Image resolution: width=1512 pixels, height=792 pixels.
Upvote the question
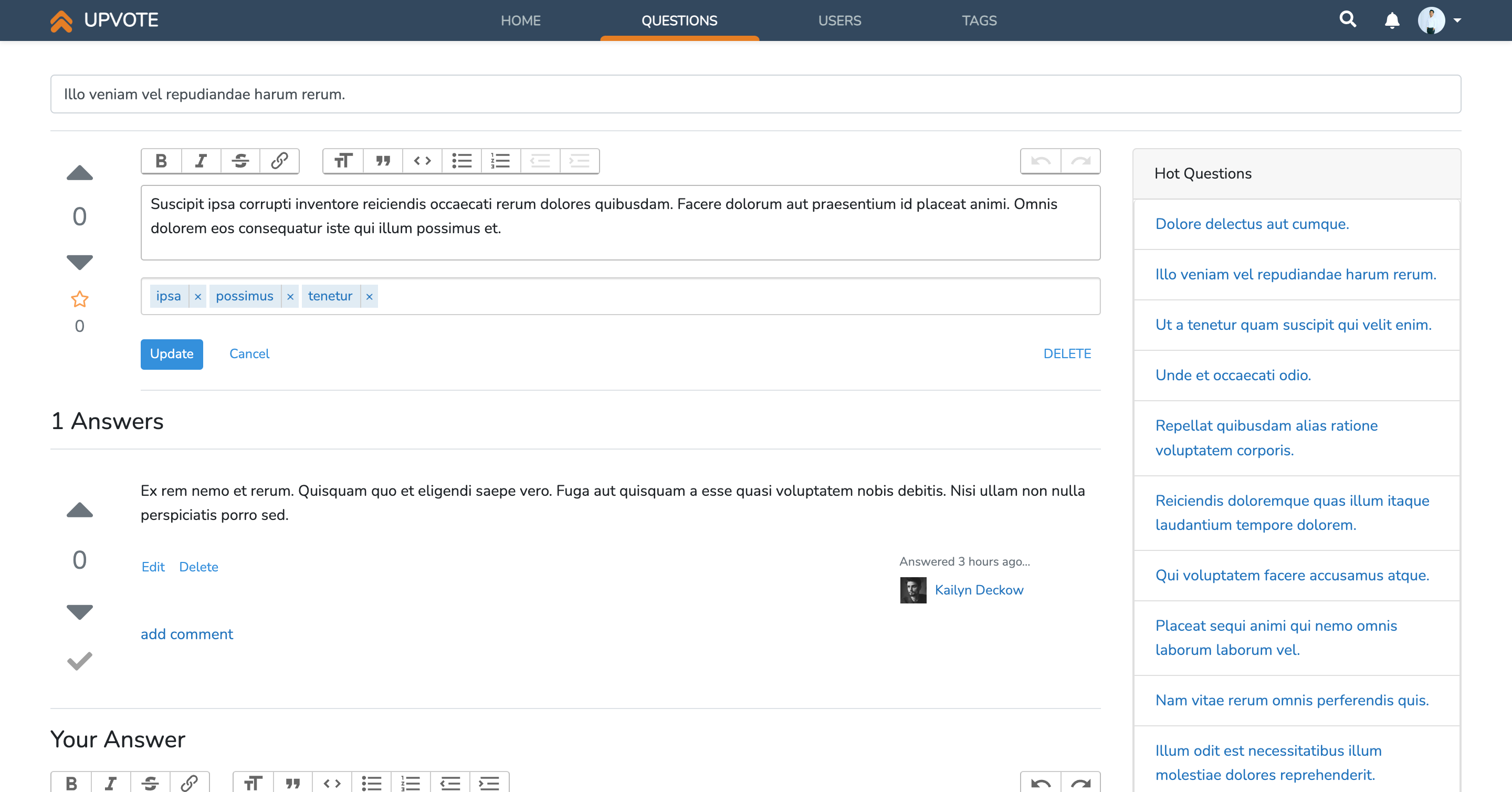(79, 173)
